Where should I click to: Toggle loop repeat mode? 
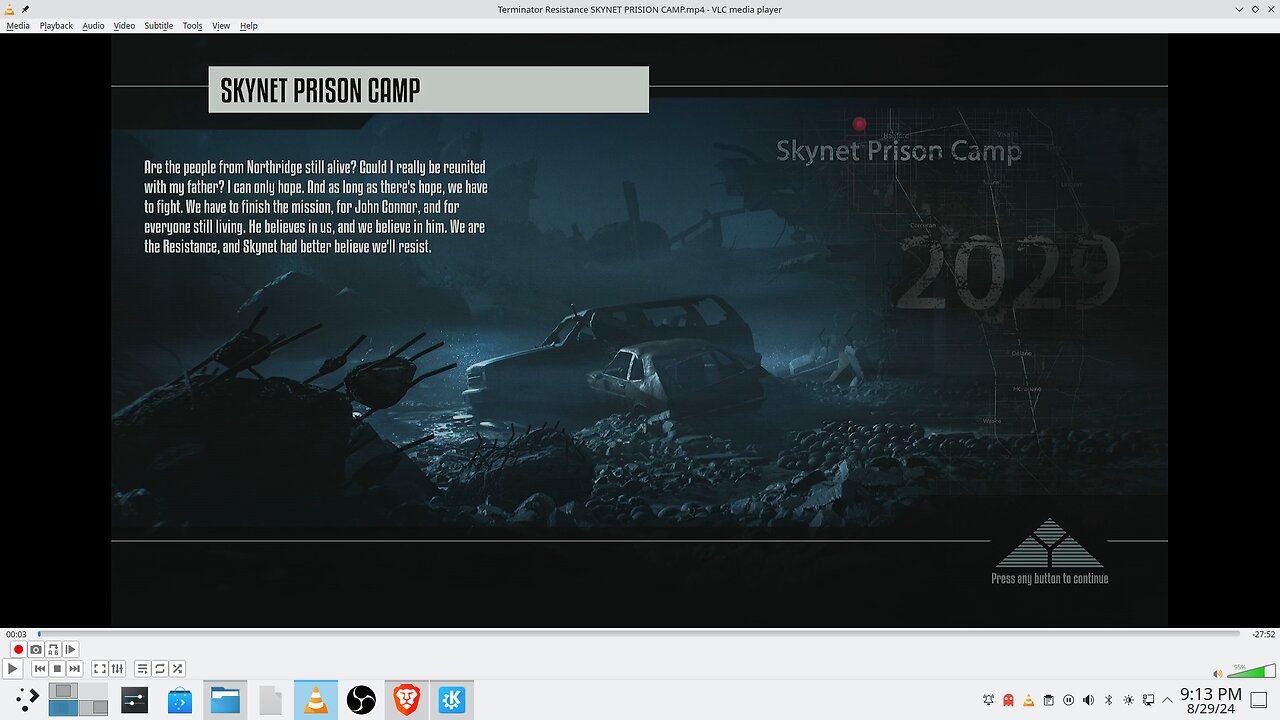[160, 669]
